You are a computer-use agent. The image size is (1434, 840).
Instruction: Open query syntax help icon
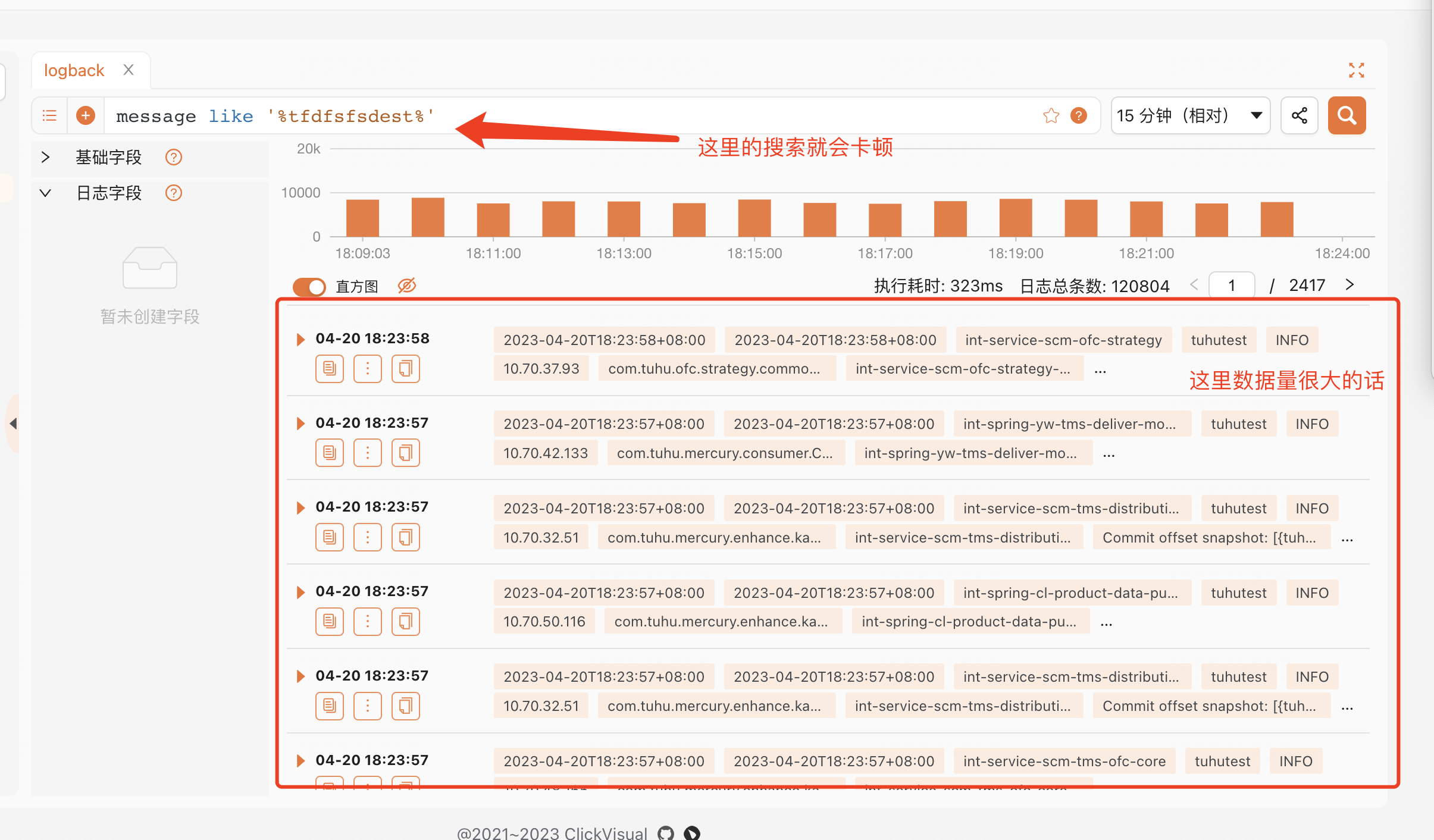(1078, 115)
